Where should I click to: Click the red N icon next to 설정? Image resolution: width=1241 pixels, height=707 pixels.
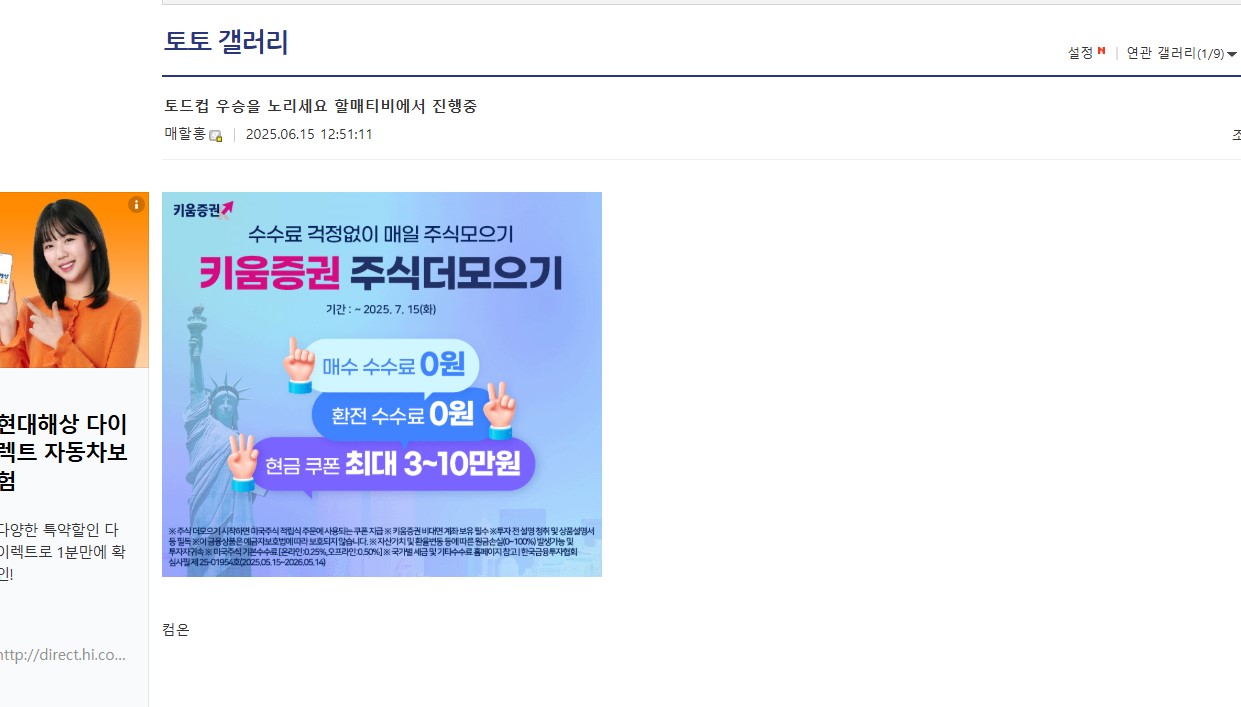1101,51
